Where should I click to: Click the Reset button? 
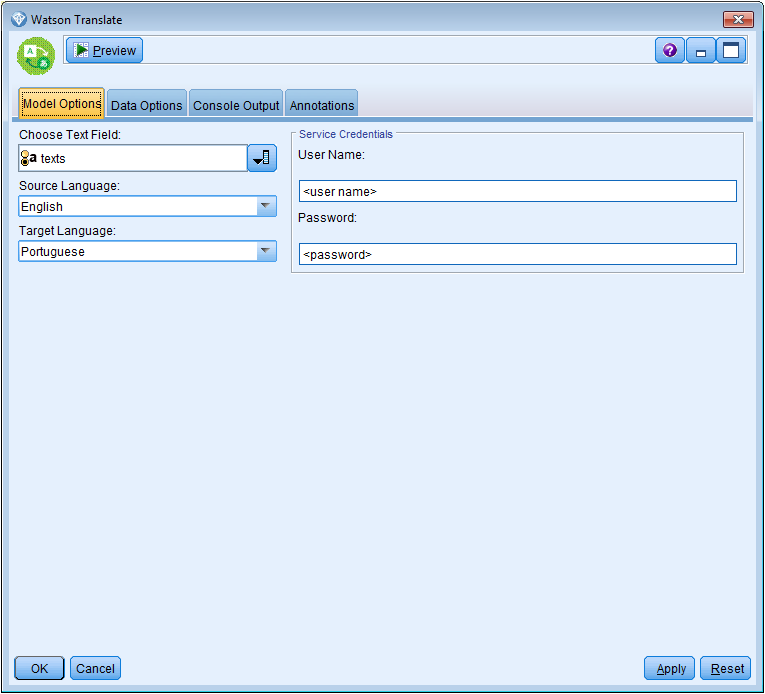[725, 668]
